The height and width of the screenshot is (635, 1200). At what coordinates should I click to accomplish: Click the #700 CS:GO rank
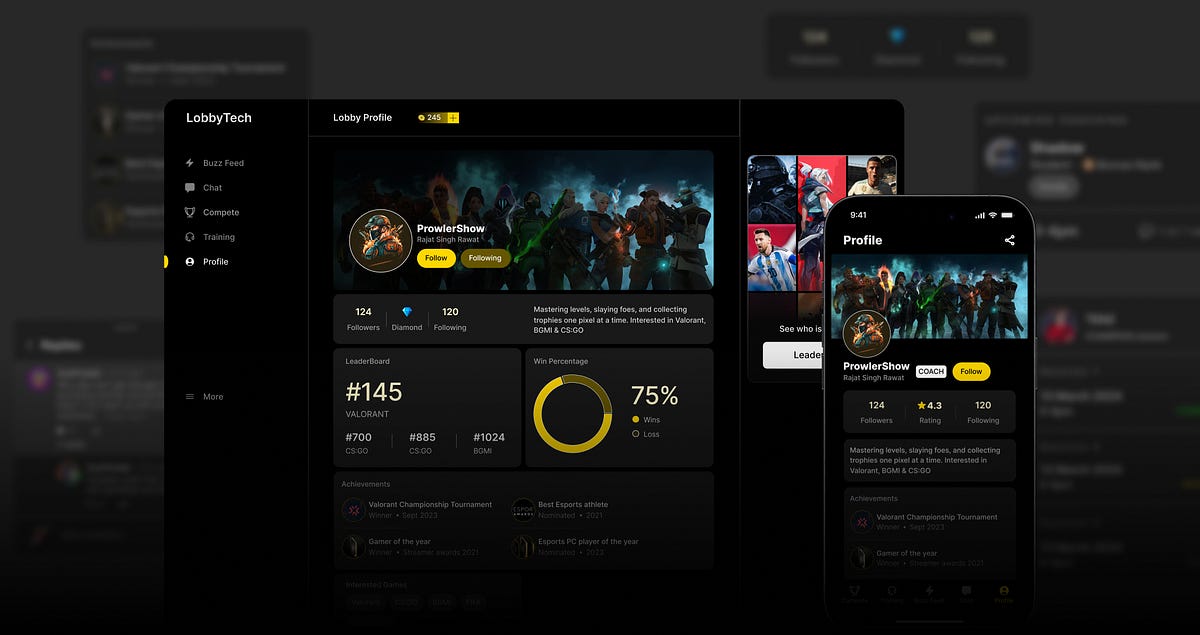358,443
